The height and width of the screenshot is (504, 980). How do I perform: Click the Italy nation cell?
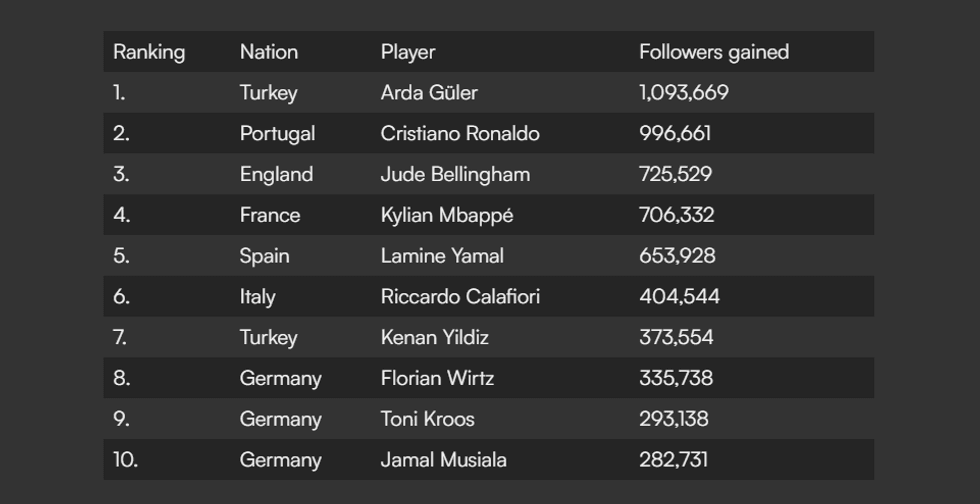click(257, 297)
